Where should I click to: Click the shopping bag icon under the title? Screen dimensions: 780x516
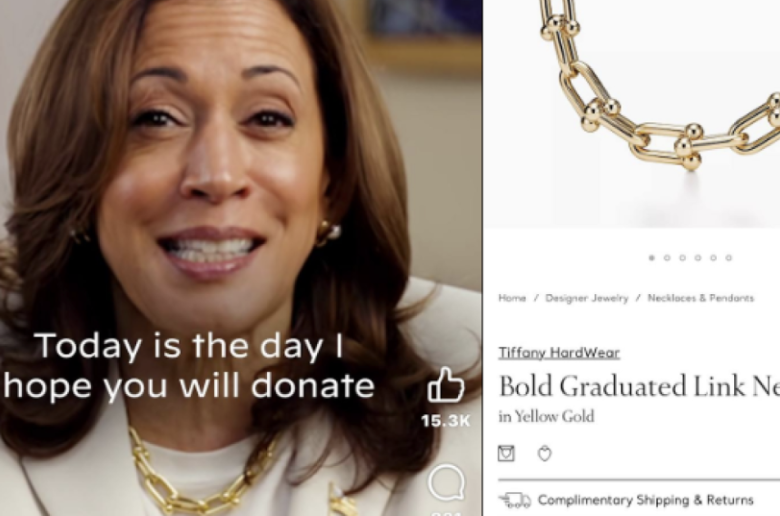coord(506,453)
